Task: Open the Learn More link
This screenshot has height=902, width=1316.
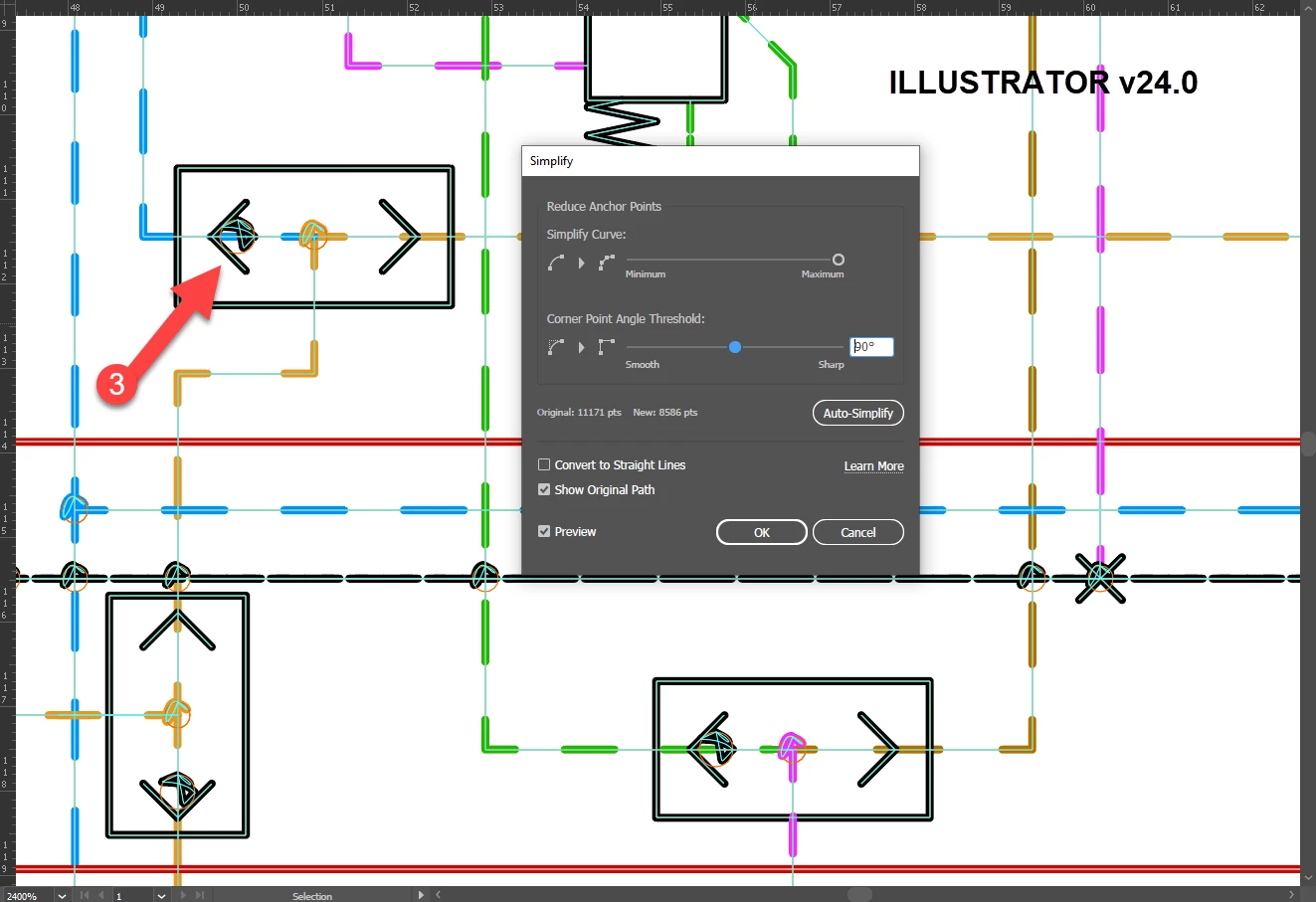Action: tap(873, 465)
